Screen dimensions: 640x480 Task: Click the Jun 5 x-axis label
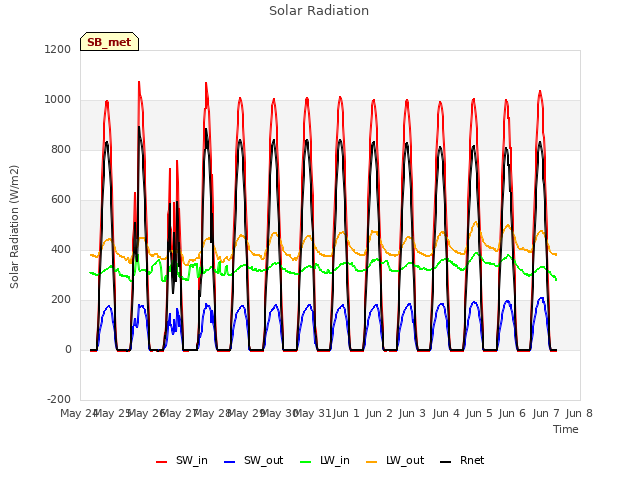(x=479, y=413)
